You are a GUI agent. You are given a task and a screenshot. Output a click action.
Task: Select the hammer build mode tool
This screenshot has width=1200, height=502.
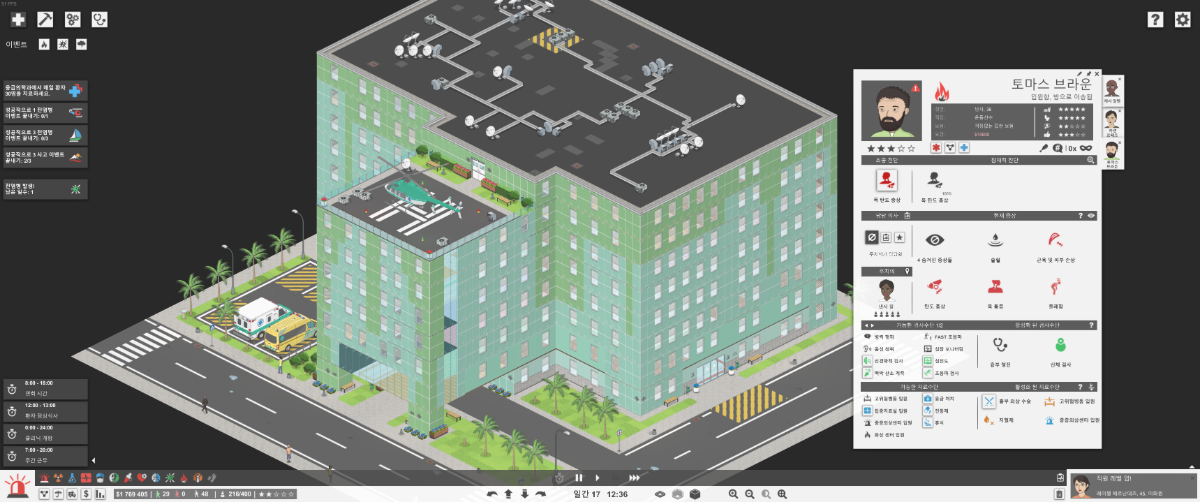(45, 19)
